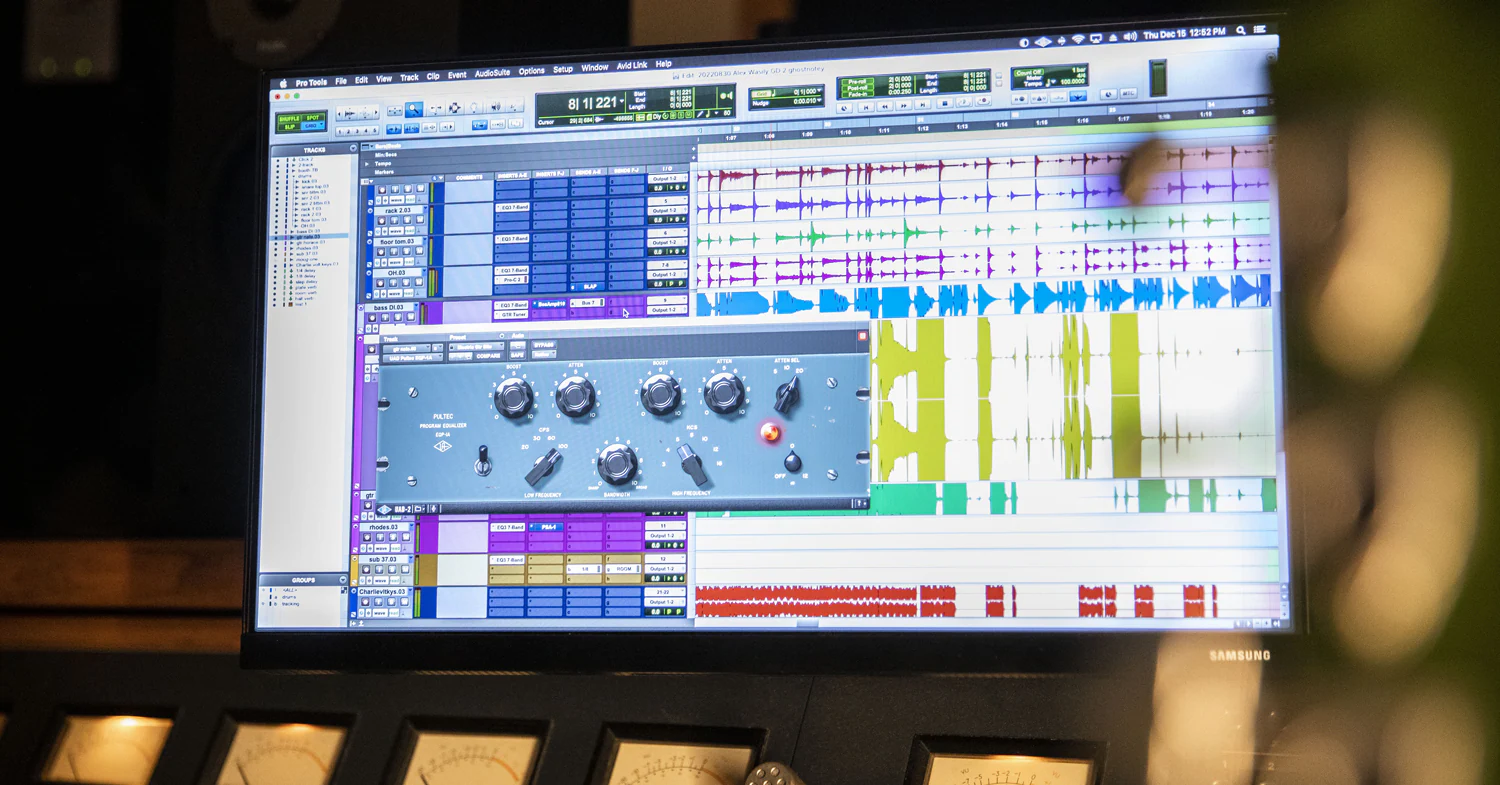Open the Avid Link menu
Screen dimensions: 1500x785
(x=632, y=65)
